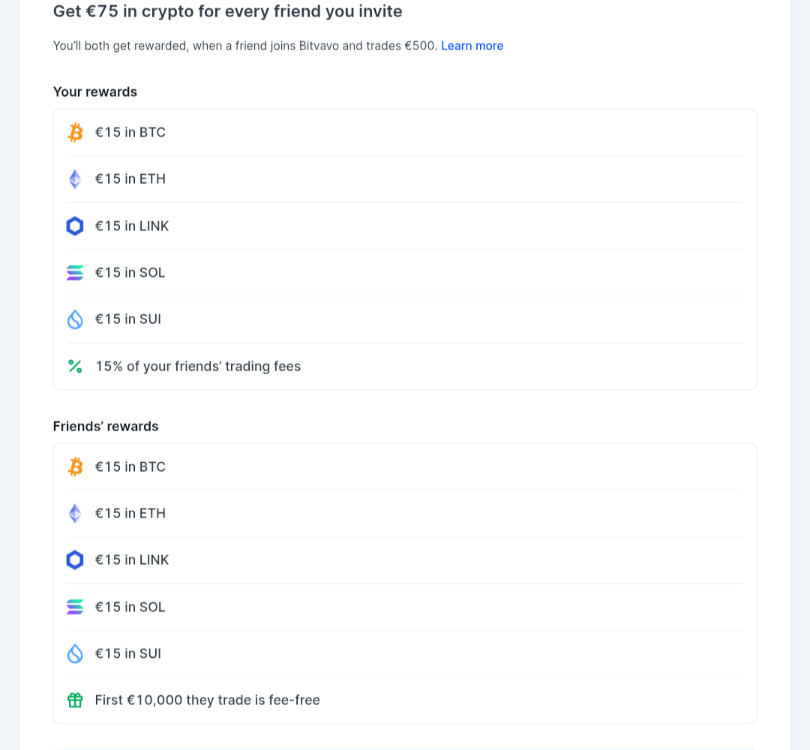This screenshot has height=750, width=810.
Task: Open the Learn more link
Action: pos(472,46)
